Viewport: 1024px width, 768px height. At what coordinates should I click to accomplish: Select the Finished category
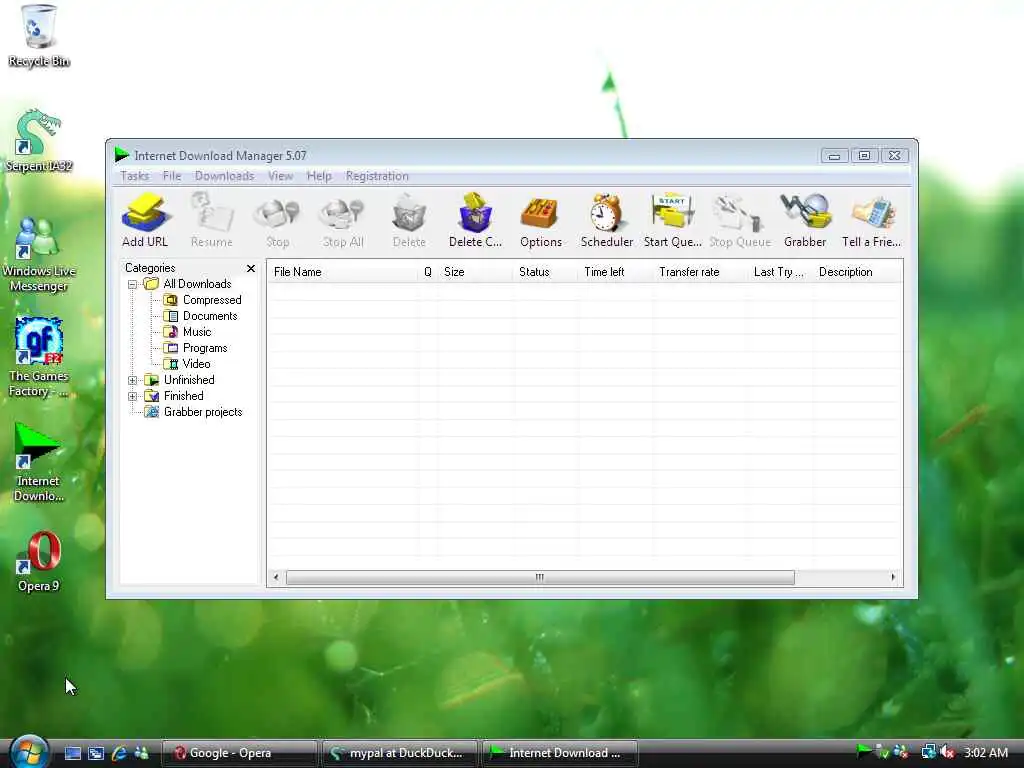pyautogui.click(x=183, y=396)
